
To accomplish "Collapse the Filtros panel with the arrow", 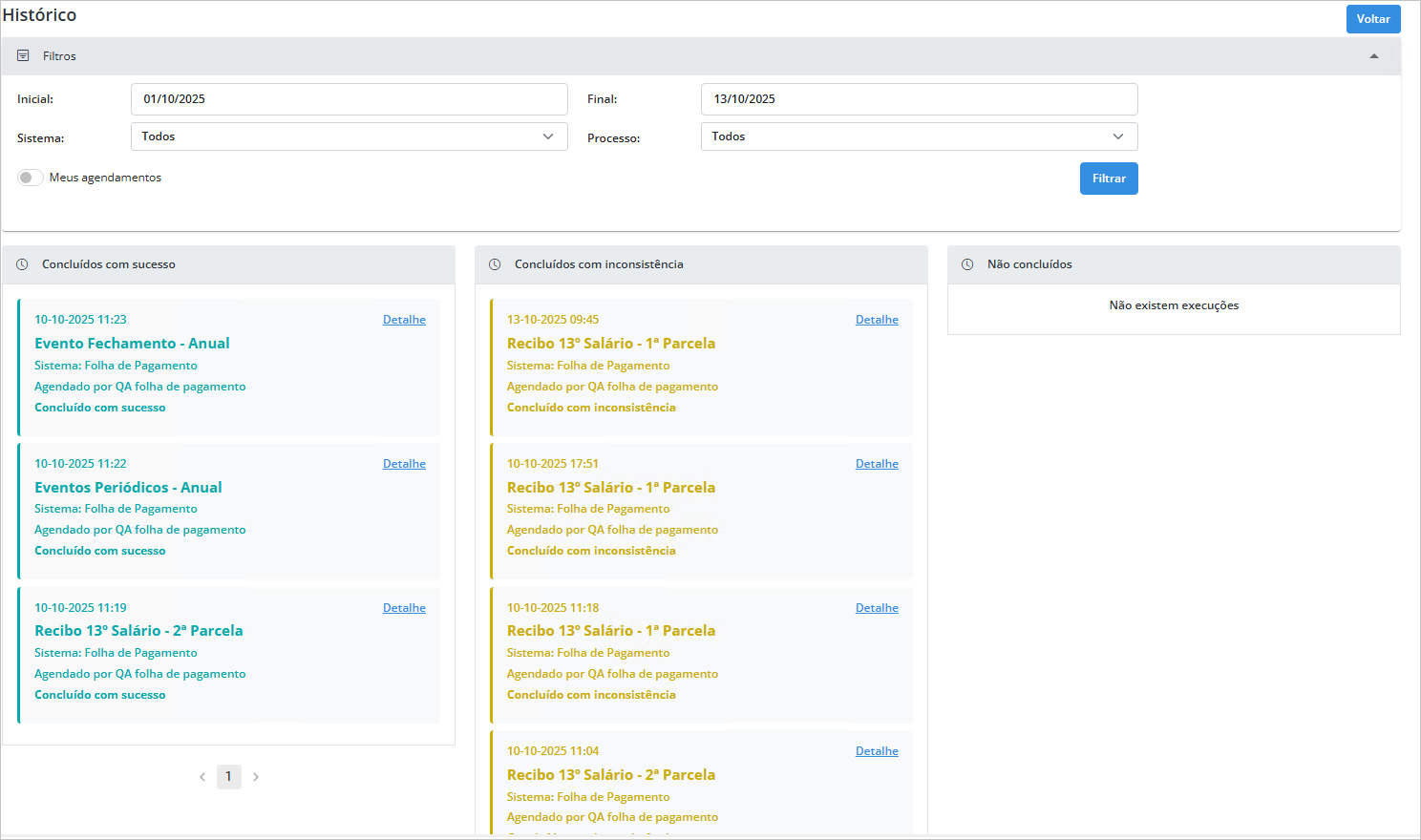I will click(x=1374, y=56).
